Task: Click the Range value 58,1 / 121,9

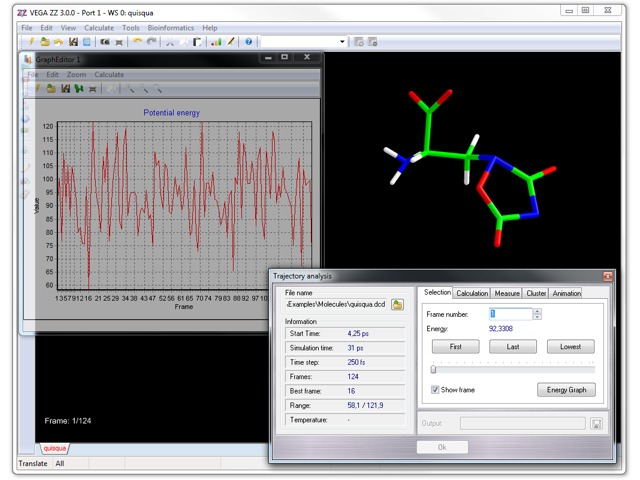Action: tap(365, 405)
